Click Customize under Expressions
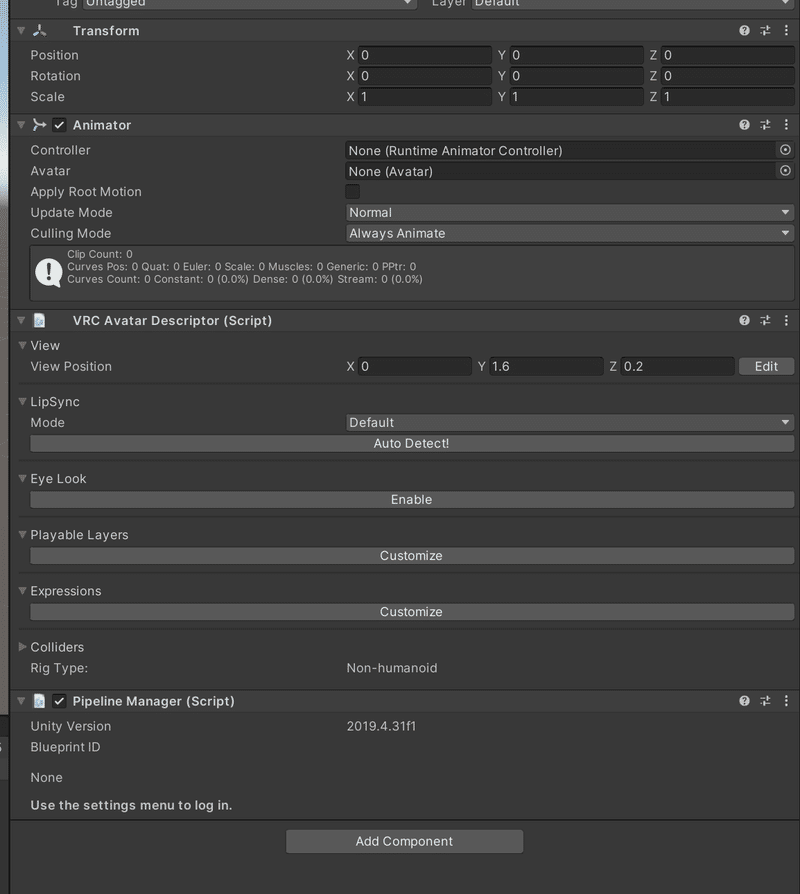This screenshot has width=800, height=894. 412,612
